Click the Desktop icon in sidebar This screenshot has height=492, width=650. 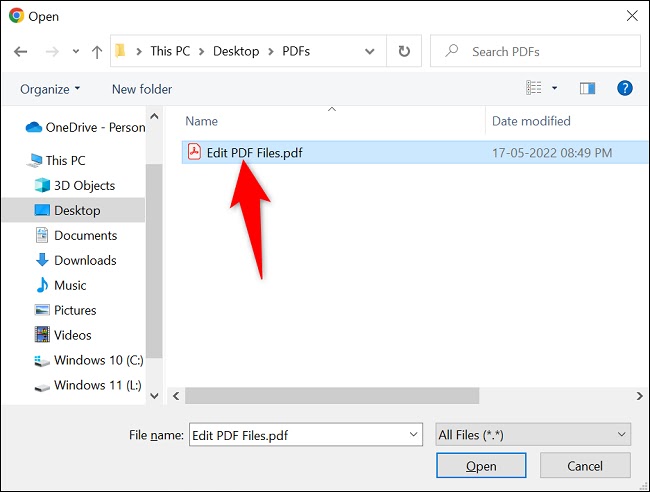point(42,210)
